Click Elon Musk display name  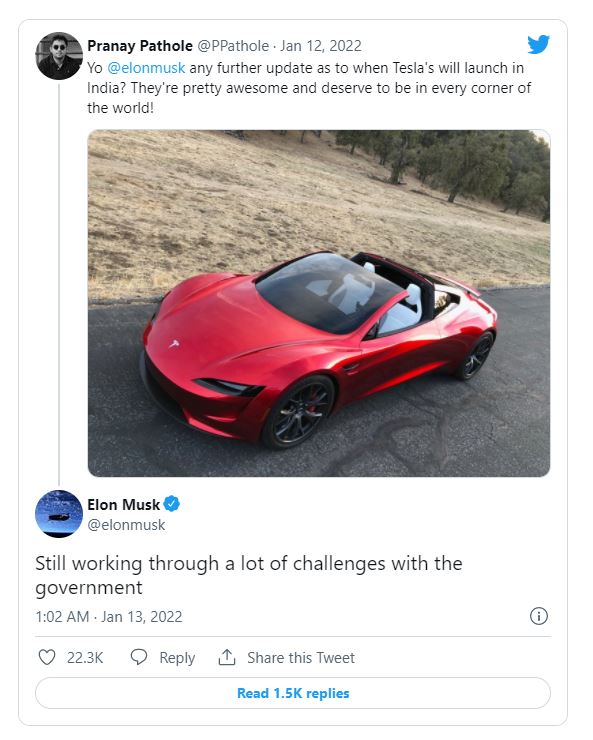click(x=124, y=505)
